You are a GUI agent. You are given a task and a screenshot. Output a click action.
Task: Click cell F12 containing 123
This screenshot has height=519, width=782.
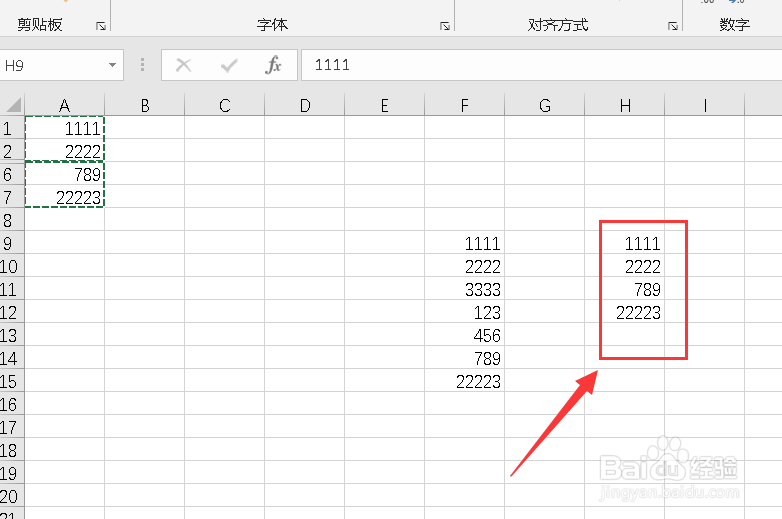(464, 312)
